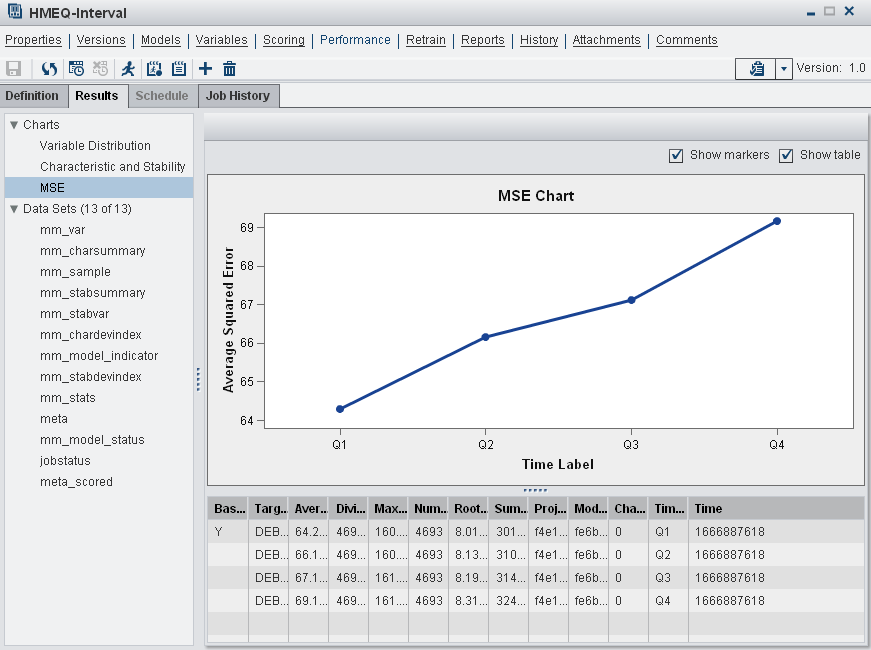Screen dimensions: 871x650
Task: Click the clipboard checklist button near Version
Action: (756, 68)
